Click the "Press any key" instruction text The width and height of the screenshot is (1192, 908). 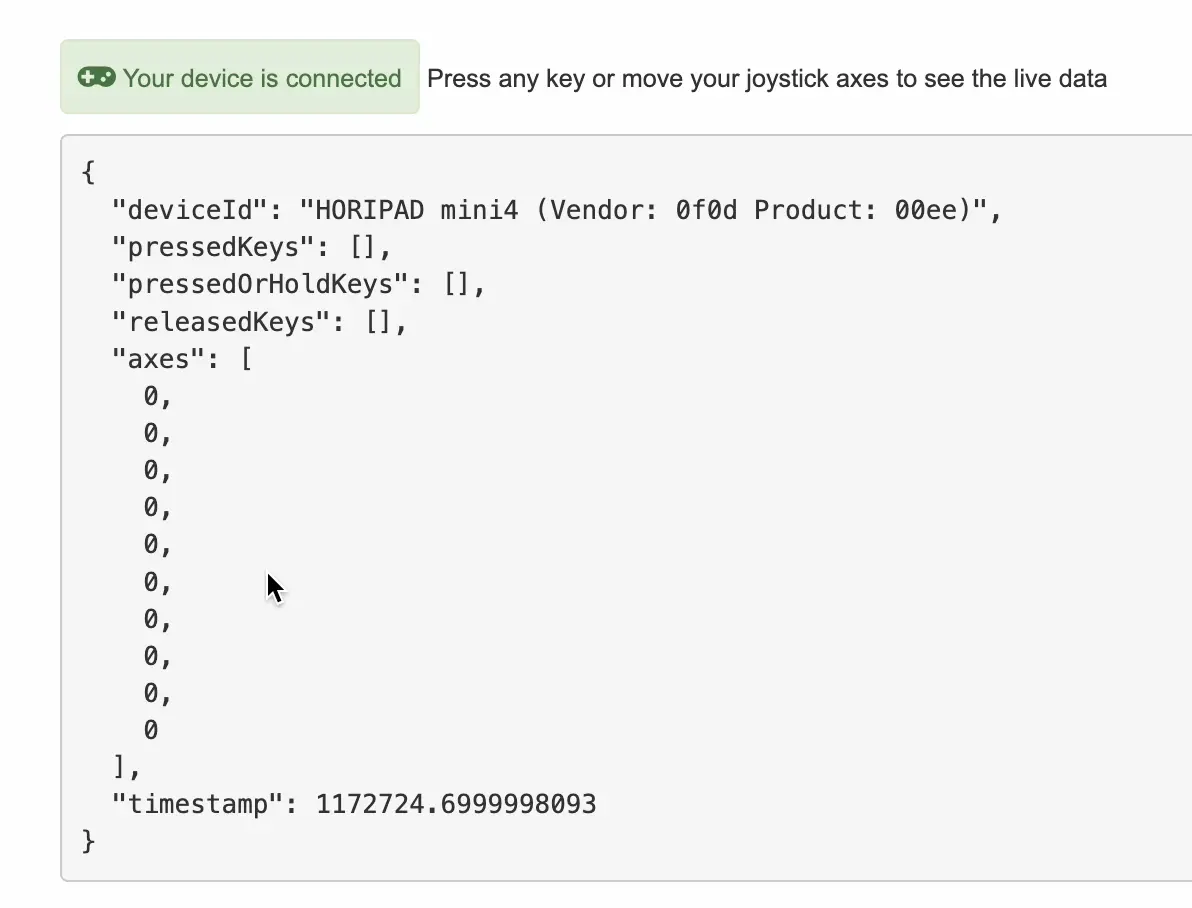click(x=766, y=78)
